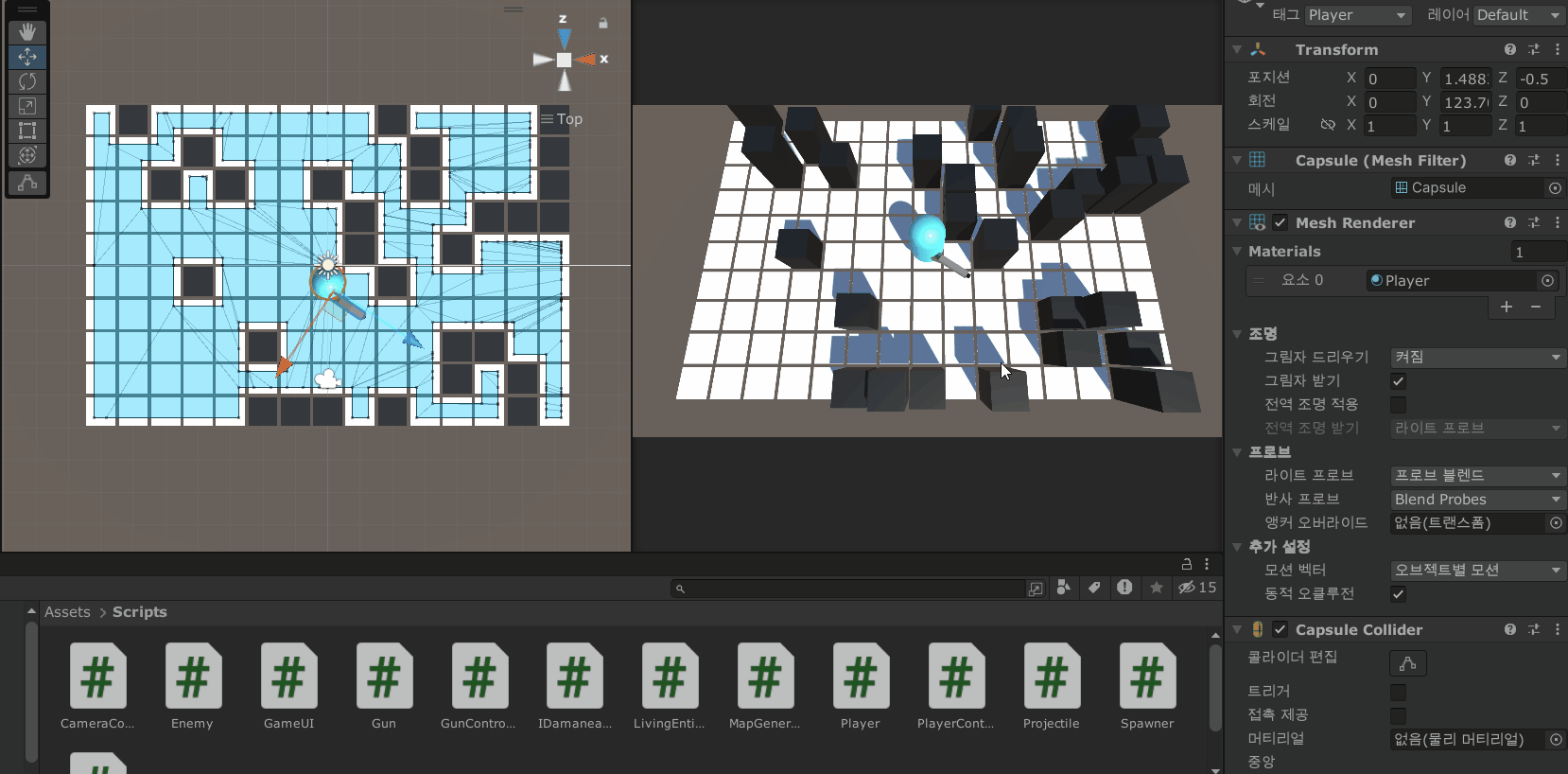Open Capsule Collider more options menu
The image size is (1568, 774).
1557,629
